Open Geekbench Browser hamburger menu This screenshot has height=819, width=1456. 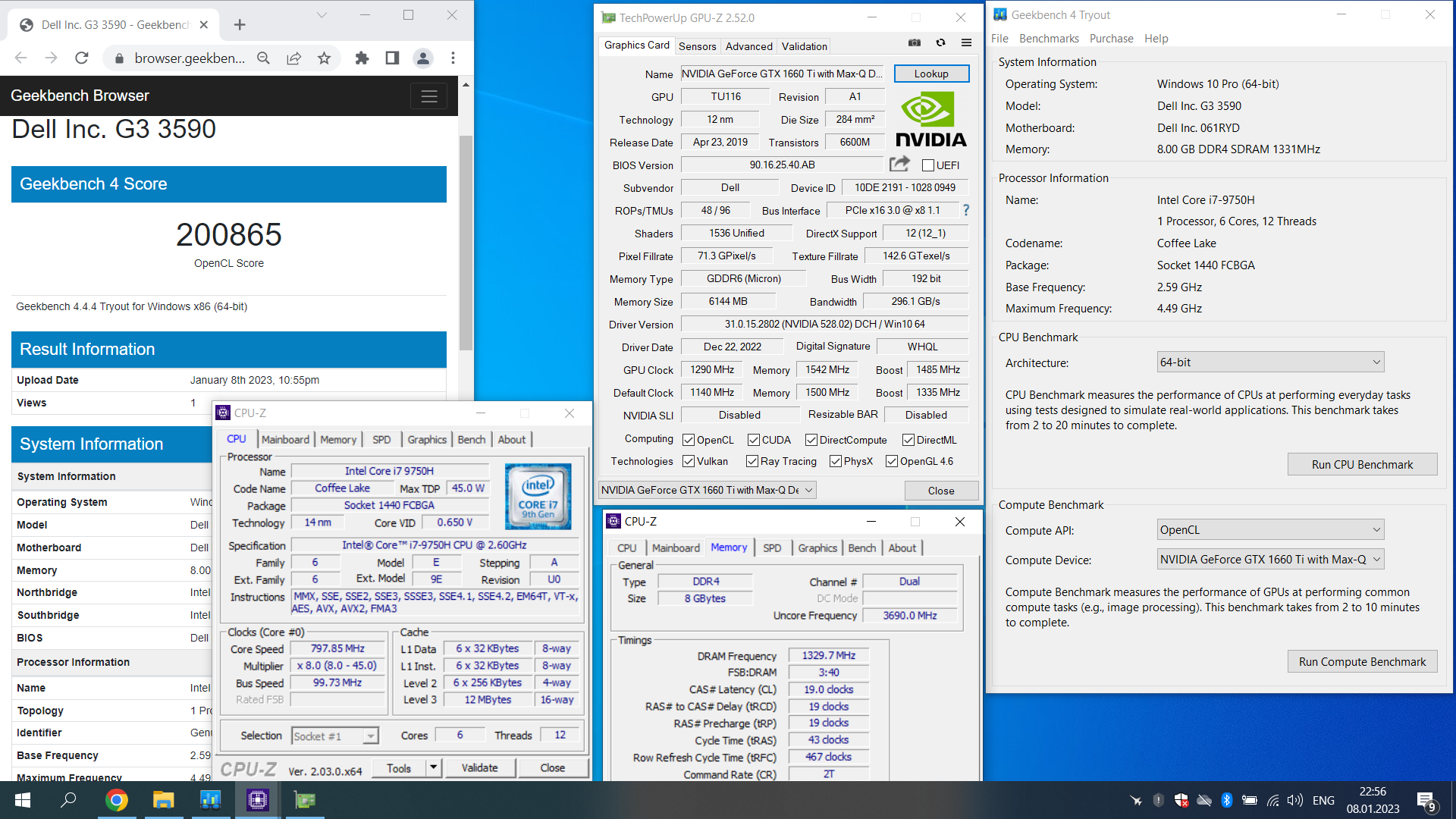pos(429,96)
